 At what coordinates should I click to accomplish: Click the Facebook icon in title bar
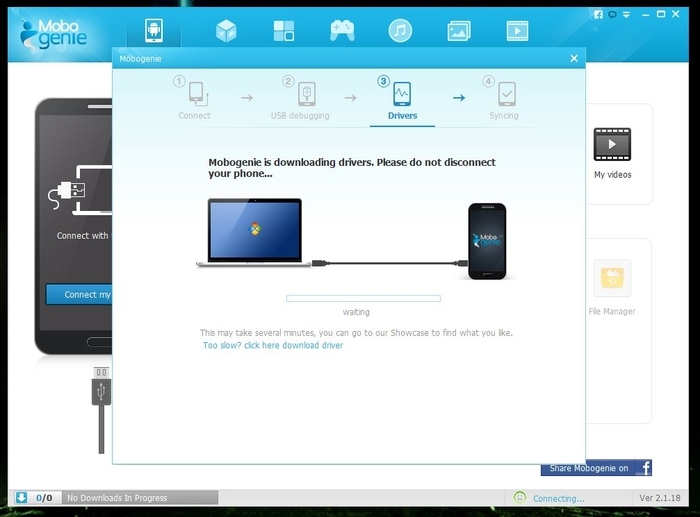tap(599, 14)
